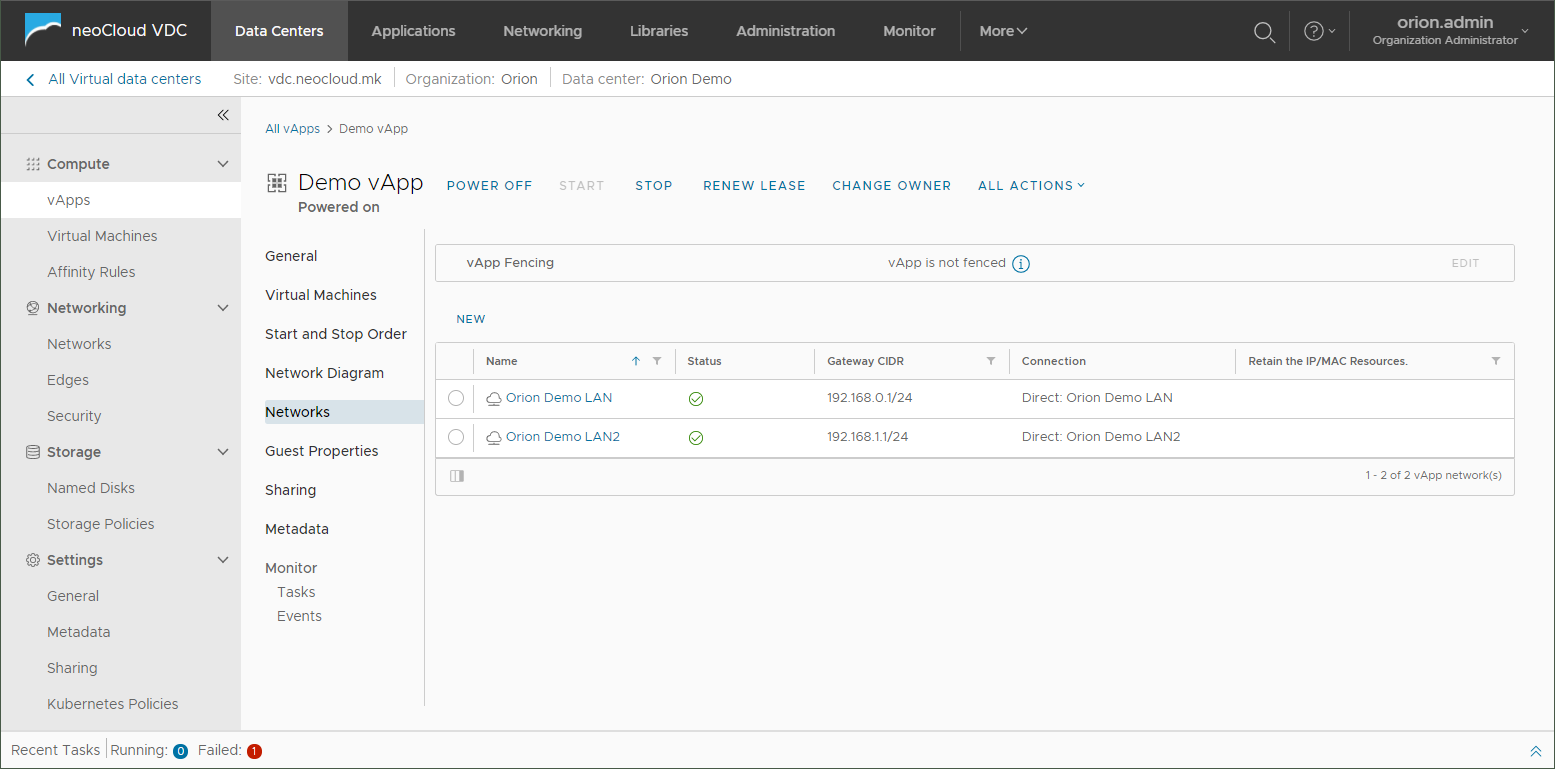The height and width of the screenshot is (769, 1555).
Task: Click the vApp fencing info icon
Action: (x=1021, y=264)
